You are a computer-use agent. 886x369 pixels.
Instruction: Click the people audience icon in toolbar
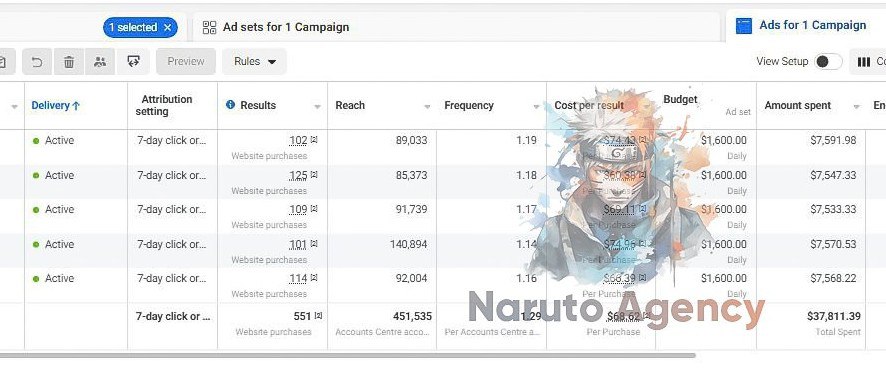tap(100, 62)
